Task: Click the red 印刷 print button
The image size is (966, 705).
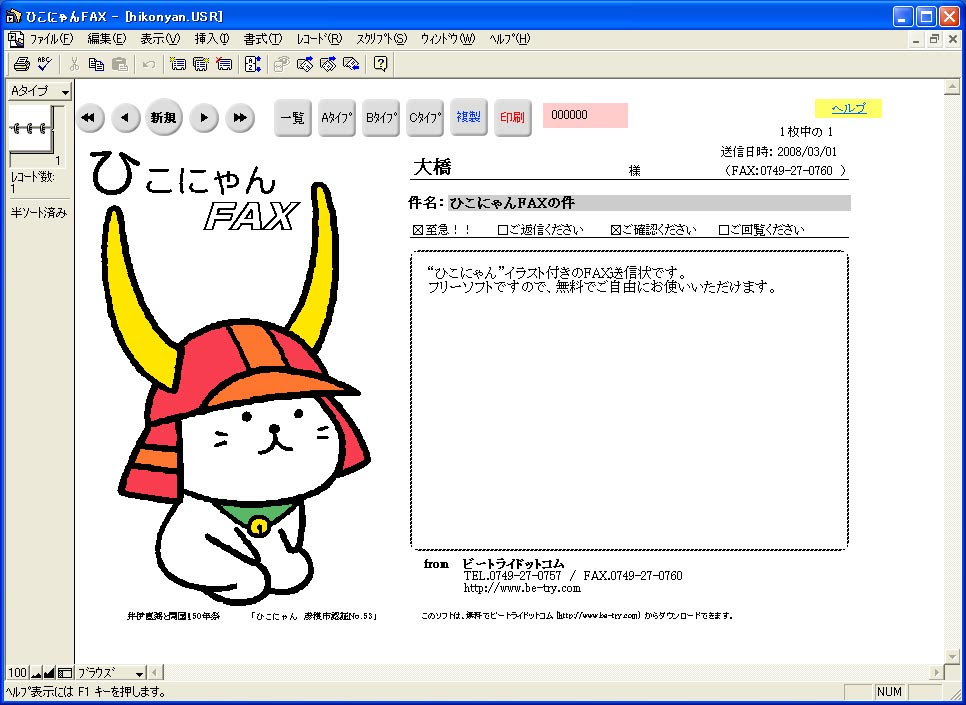Action: click(513, 117)
